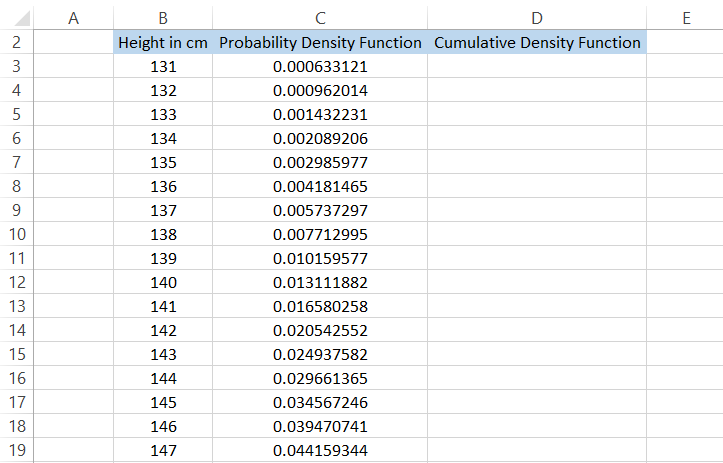Select the cell with value 0.029661365

pos(320,378)
